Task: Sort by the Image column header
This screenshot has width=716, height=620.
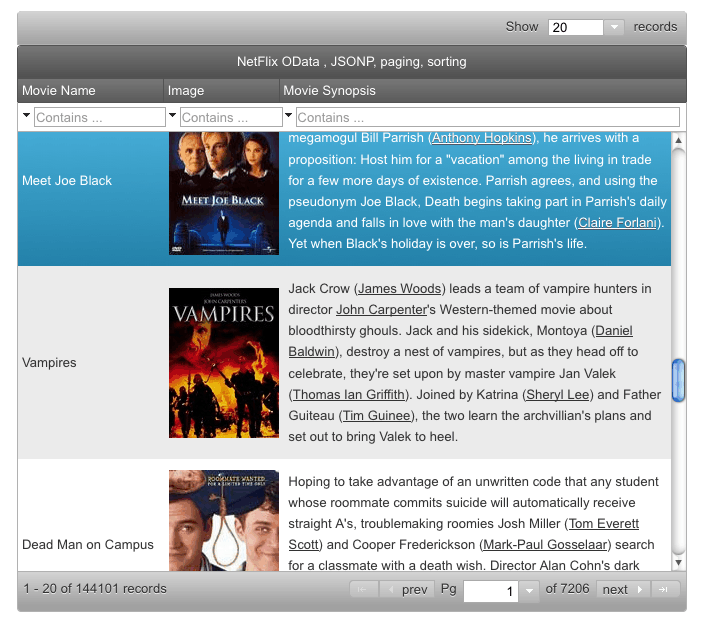Action: pyautogui.click(x=221, y=90)
